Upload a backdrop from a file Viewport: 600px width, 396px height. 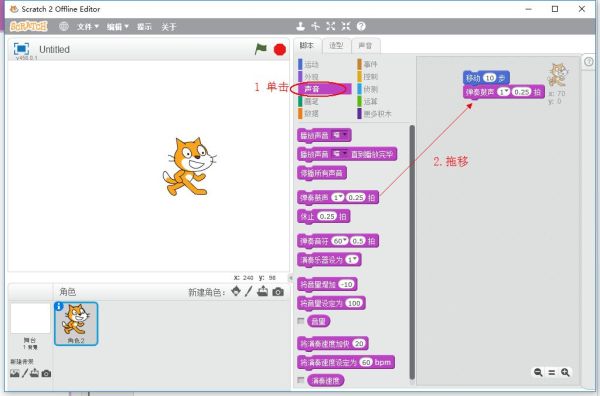click(34, 373)
